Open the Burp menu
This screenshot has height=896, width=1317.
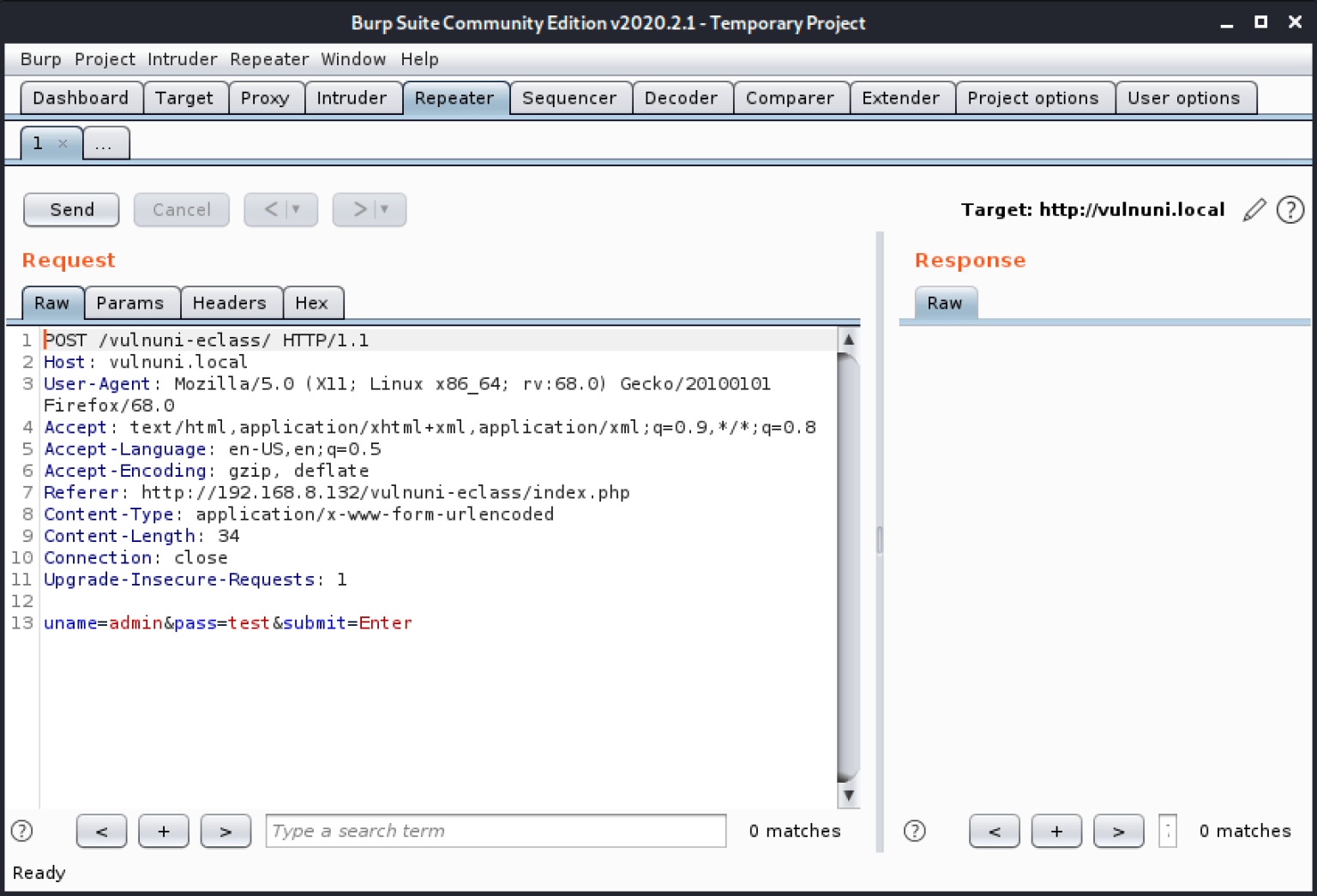point(41,59)
